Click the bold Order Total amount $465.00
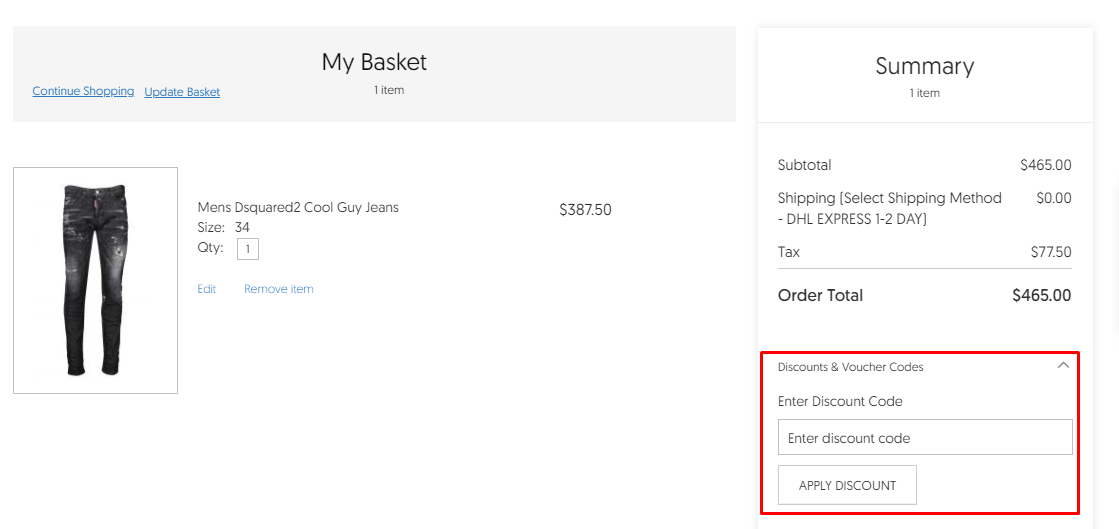 point(1041,295)
